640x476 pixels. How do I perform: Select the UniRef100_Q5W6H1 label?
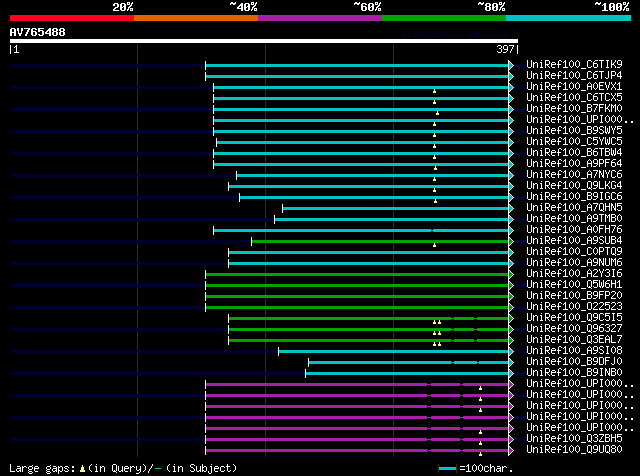click(574, 285)
